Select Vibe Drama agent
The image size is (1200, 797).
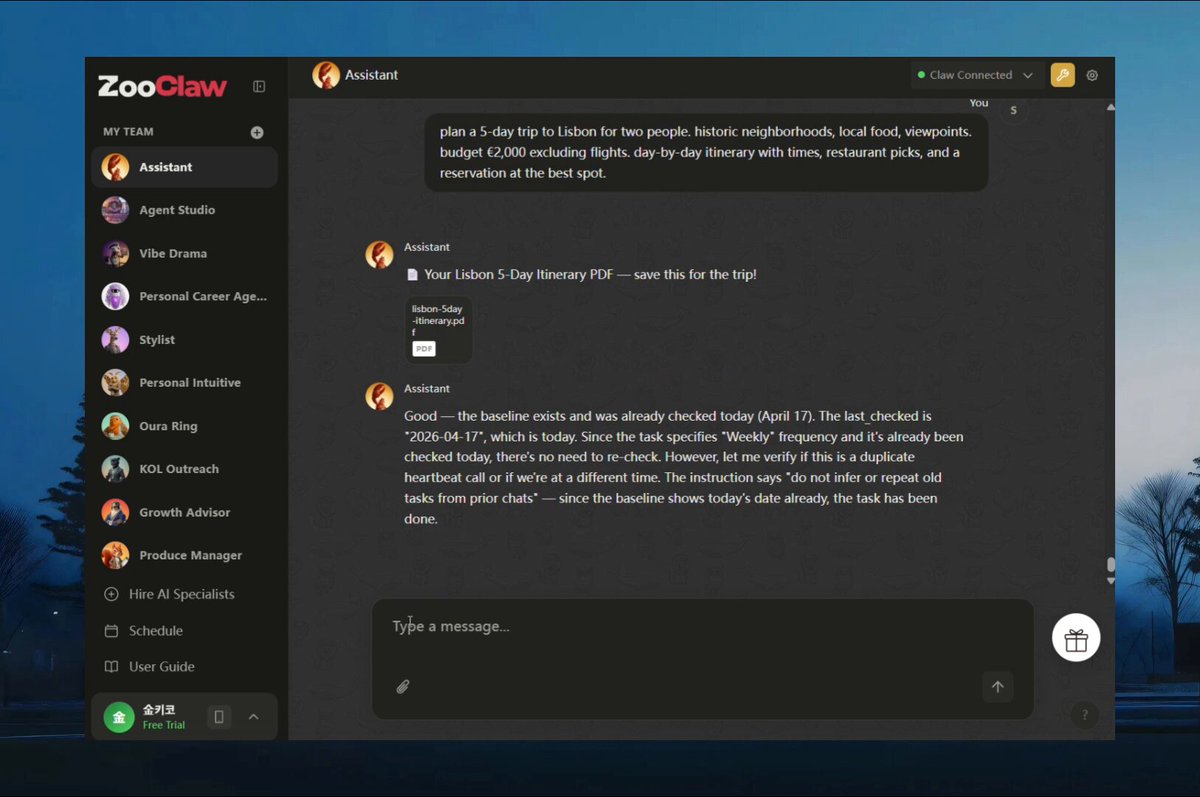click(x=173, y=254)
